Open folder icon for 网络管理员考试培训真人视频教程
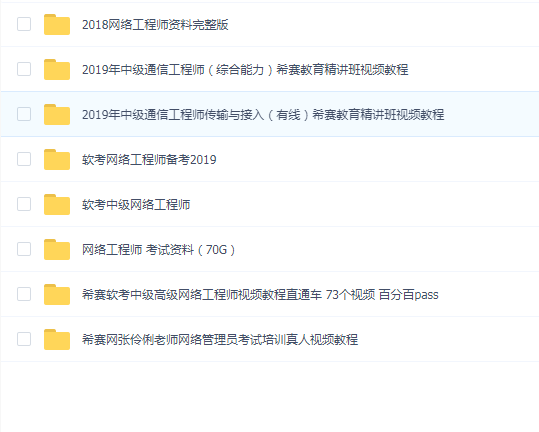The width and height of the screenshot is (539, 432). tap(57, 340)
